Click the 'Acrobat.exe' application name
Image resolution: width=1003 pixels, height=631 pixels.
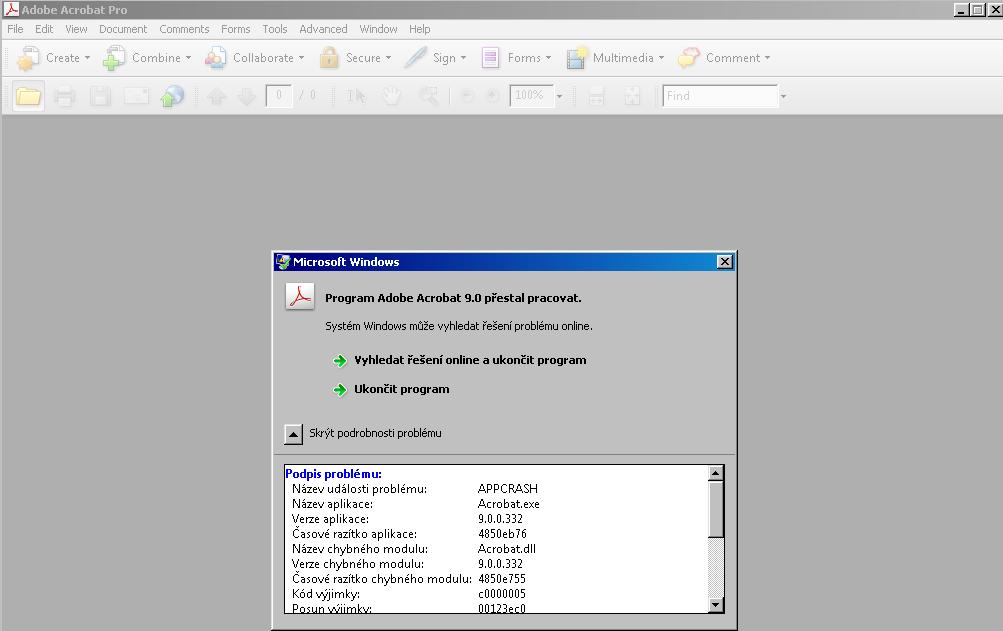(509, 504)
